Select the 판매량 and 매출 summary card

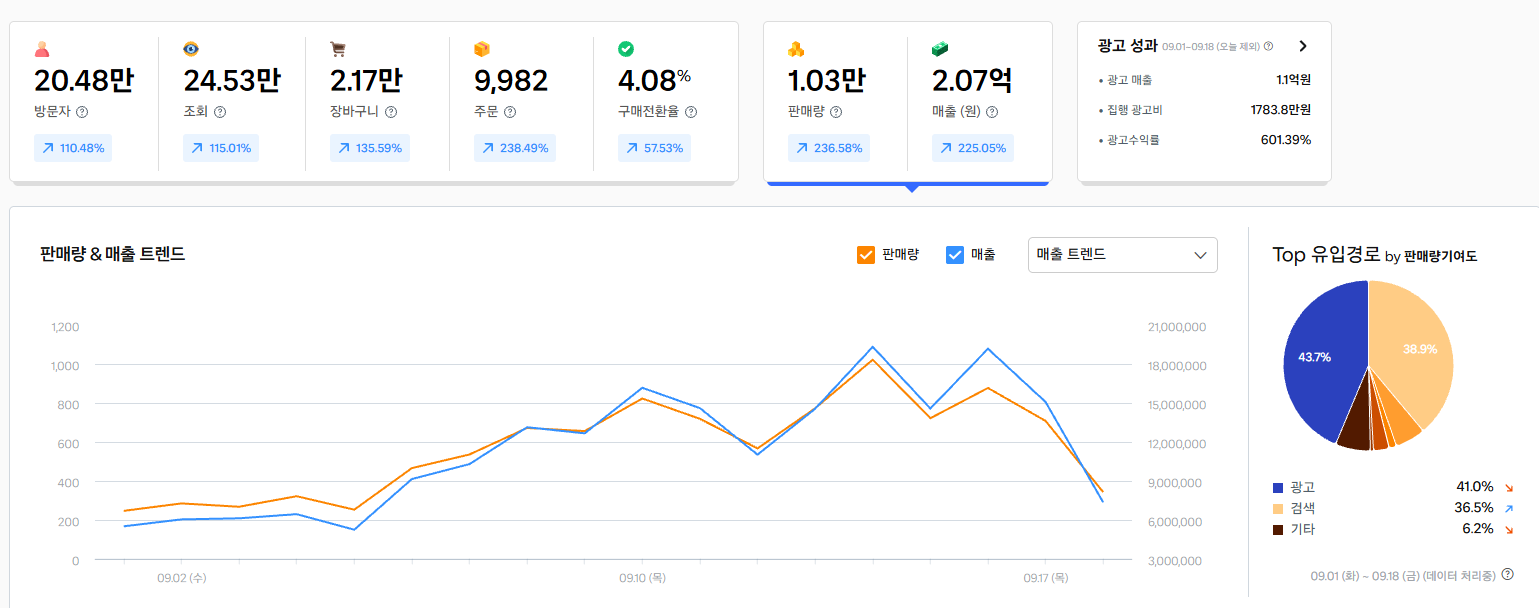(908, 102)
